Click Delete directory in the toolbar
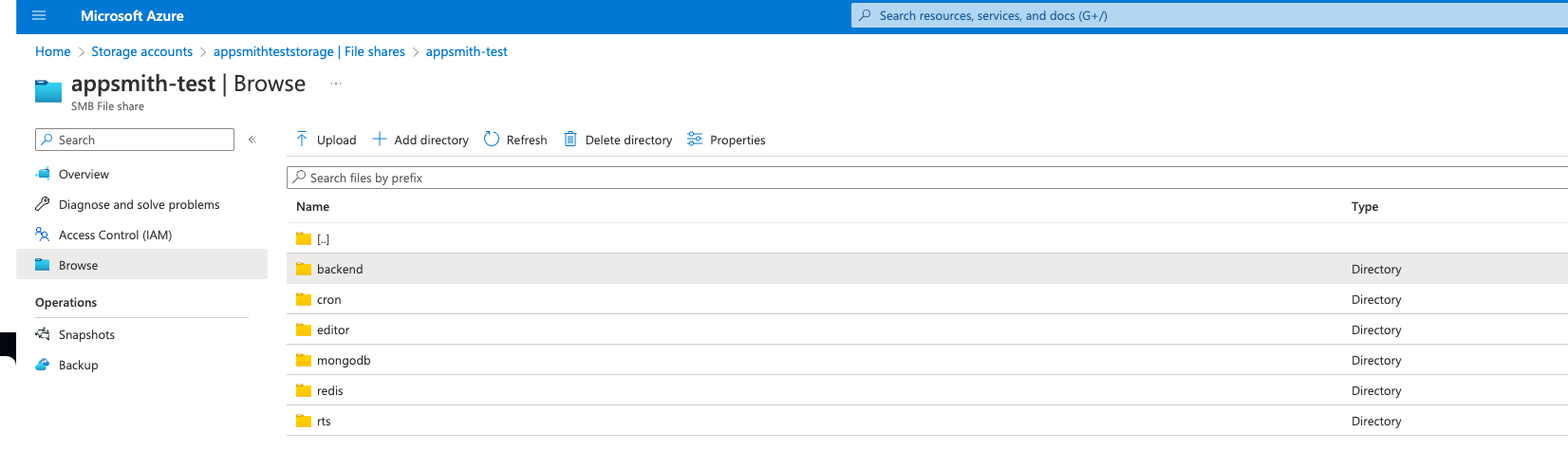Screen dimensions: 1568x471 pyautogui.click(x=618, y=140)
